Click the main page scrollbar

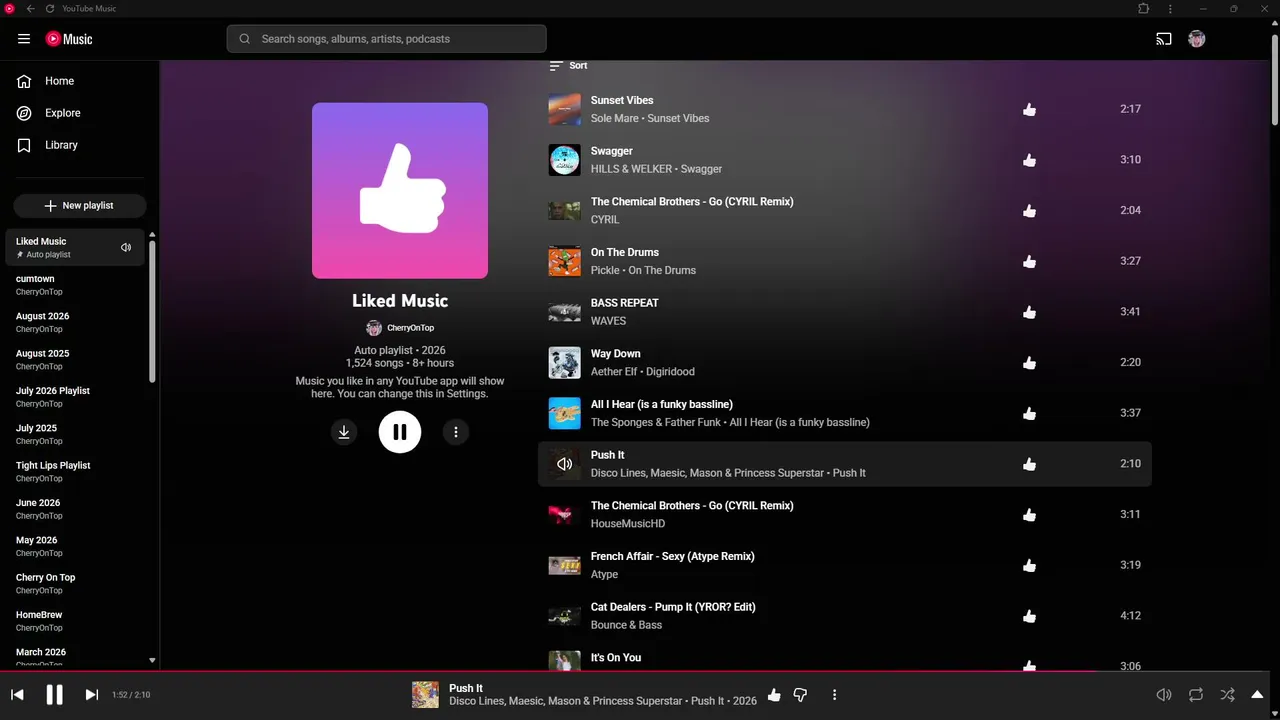click(x=1275, y=80)
